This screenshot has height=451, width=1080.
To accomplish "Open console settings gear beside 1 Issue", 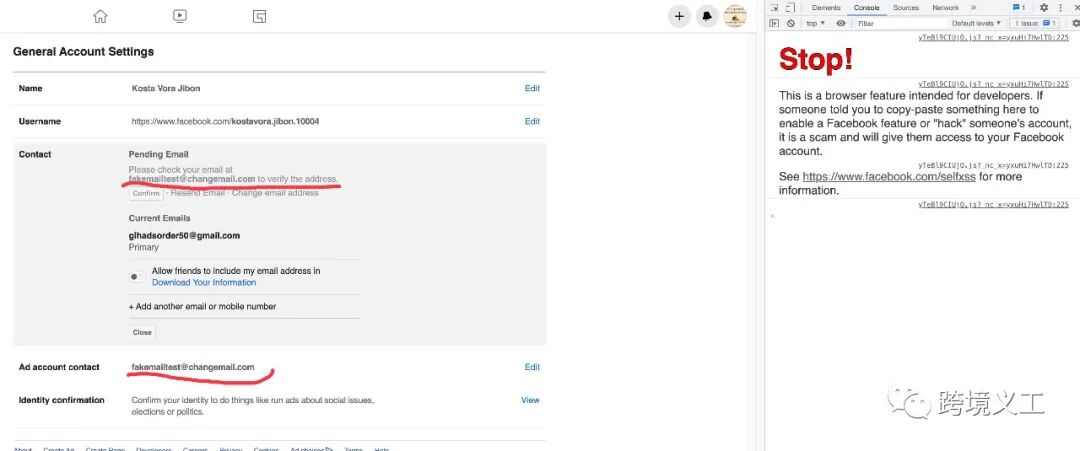I will click(1076, 23).
